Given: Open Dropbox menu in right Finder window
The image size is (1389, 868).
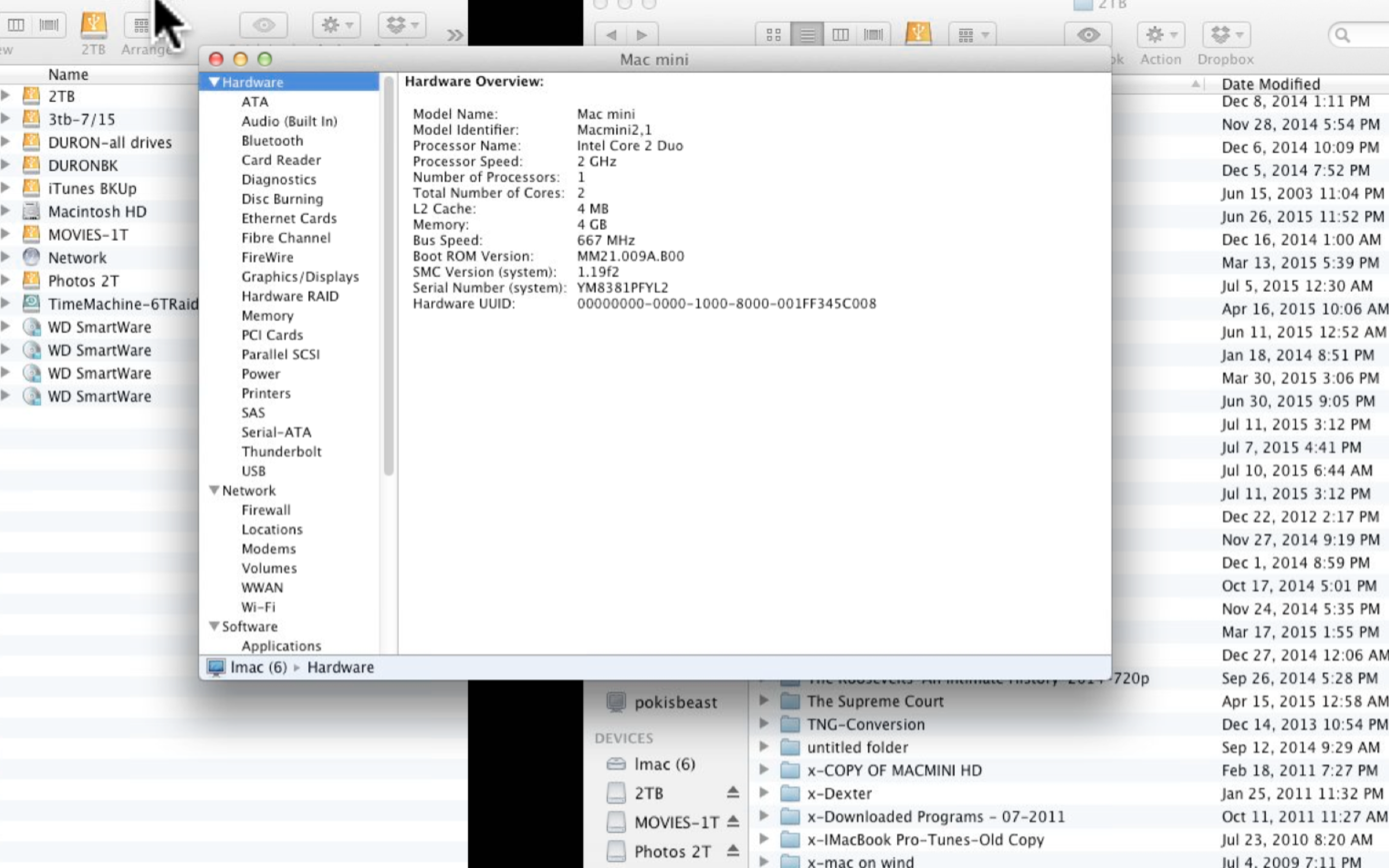Looking at the screenshot, I should [x=1226, y=35].
